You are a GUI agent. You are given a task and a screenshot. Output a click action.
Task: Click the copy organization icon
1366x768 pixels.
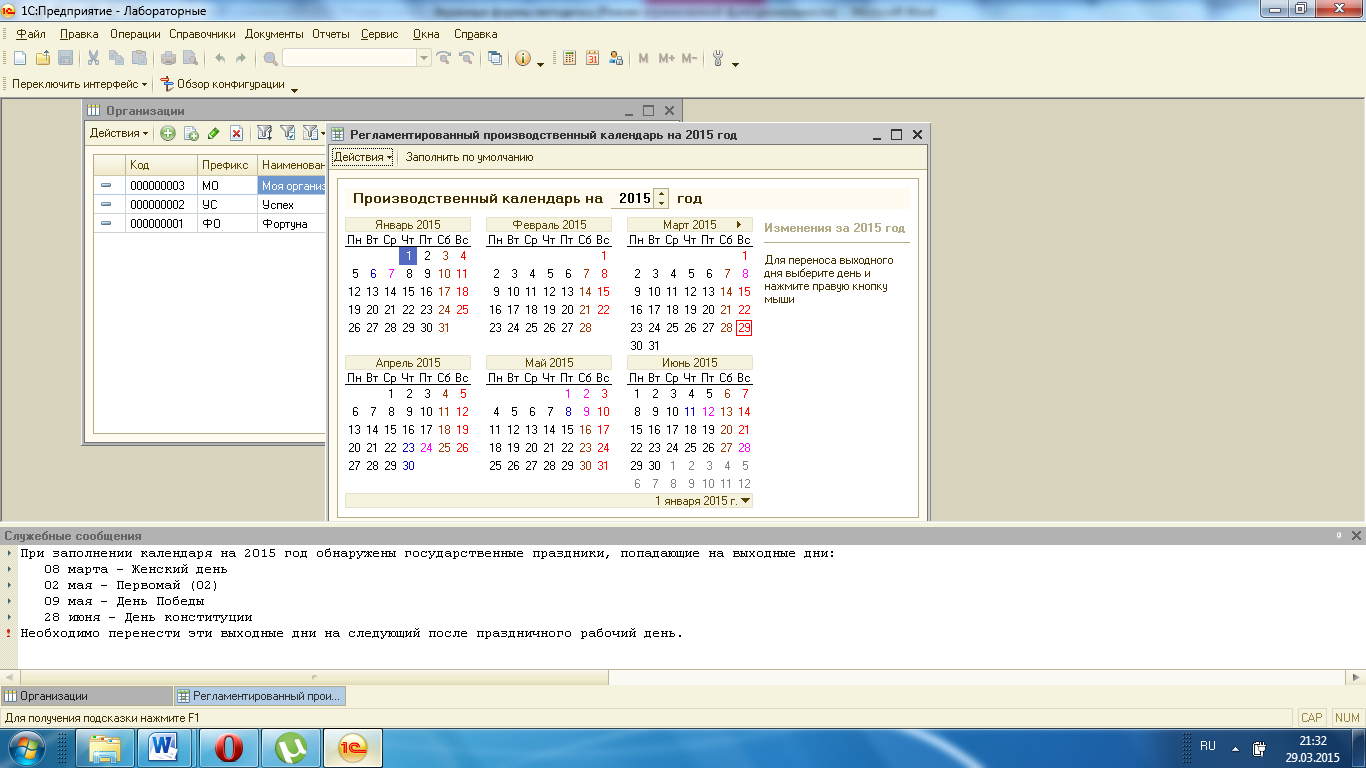tap(190, 133)
